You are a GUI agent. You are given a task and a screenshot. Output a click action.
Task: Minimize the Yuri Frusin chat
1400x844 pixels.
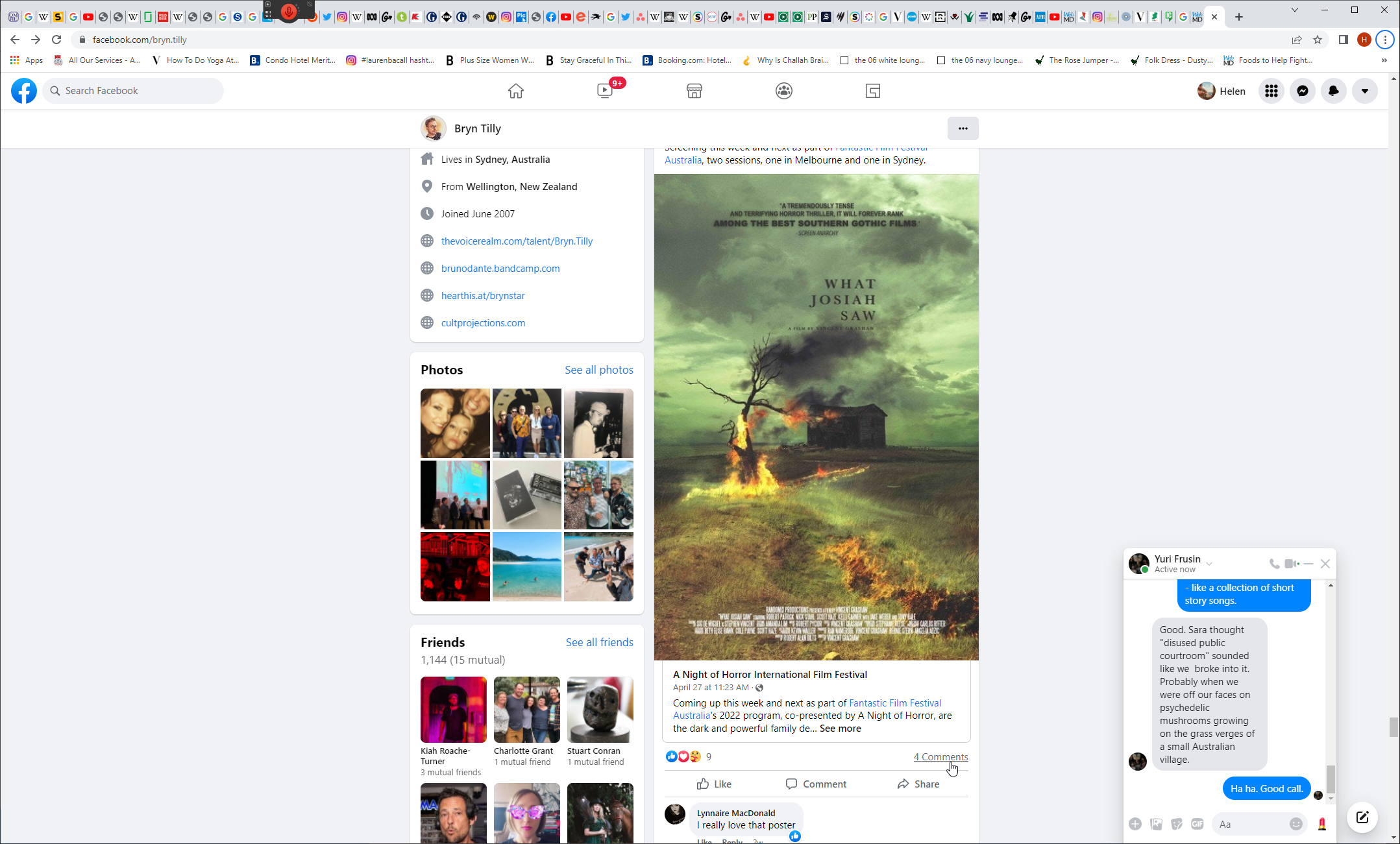coord(1308,564)
